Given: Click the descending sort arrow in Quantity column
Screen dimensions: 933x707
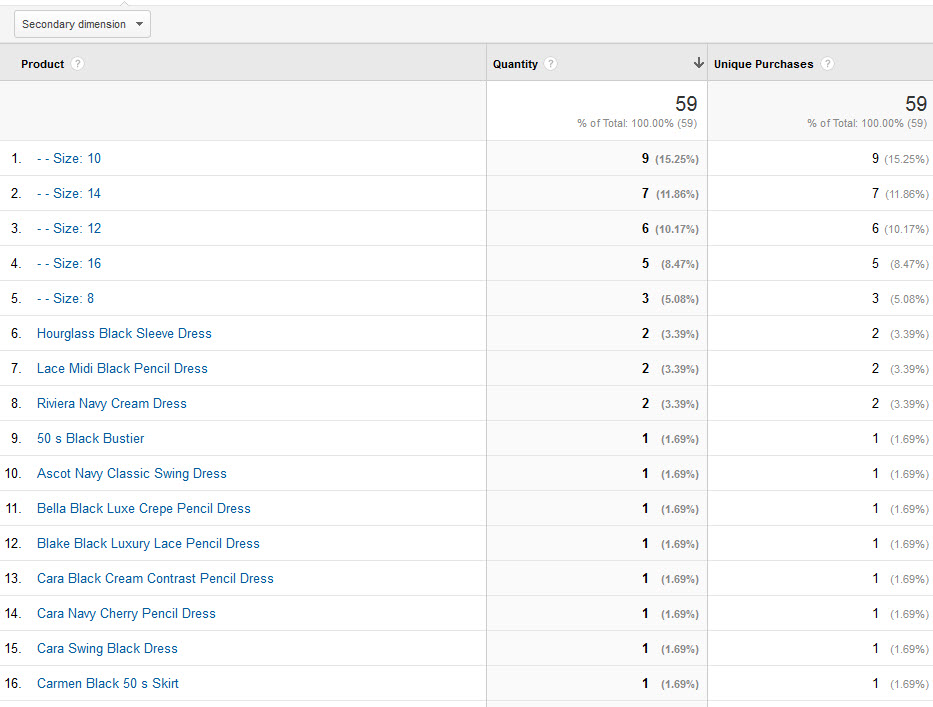Looking at the screenshot, I should click(698, 64).
